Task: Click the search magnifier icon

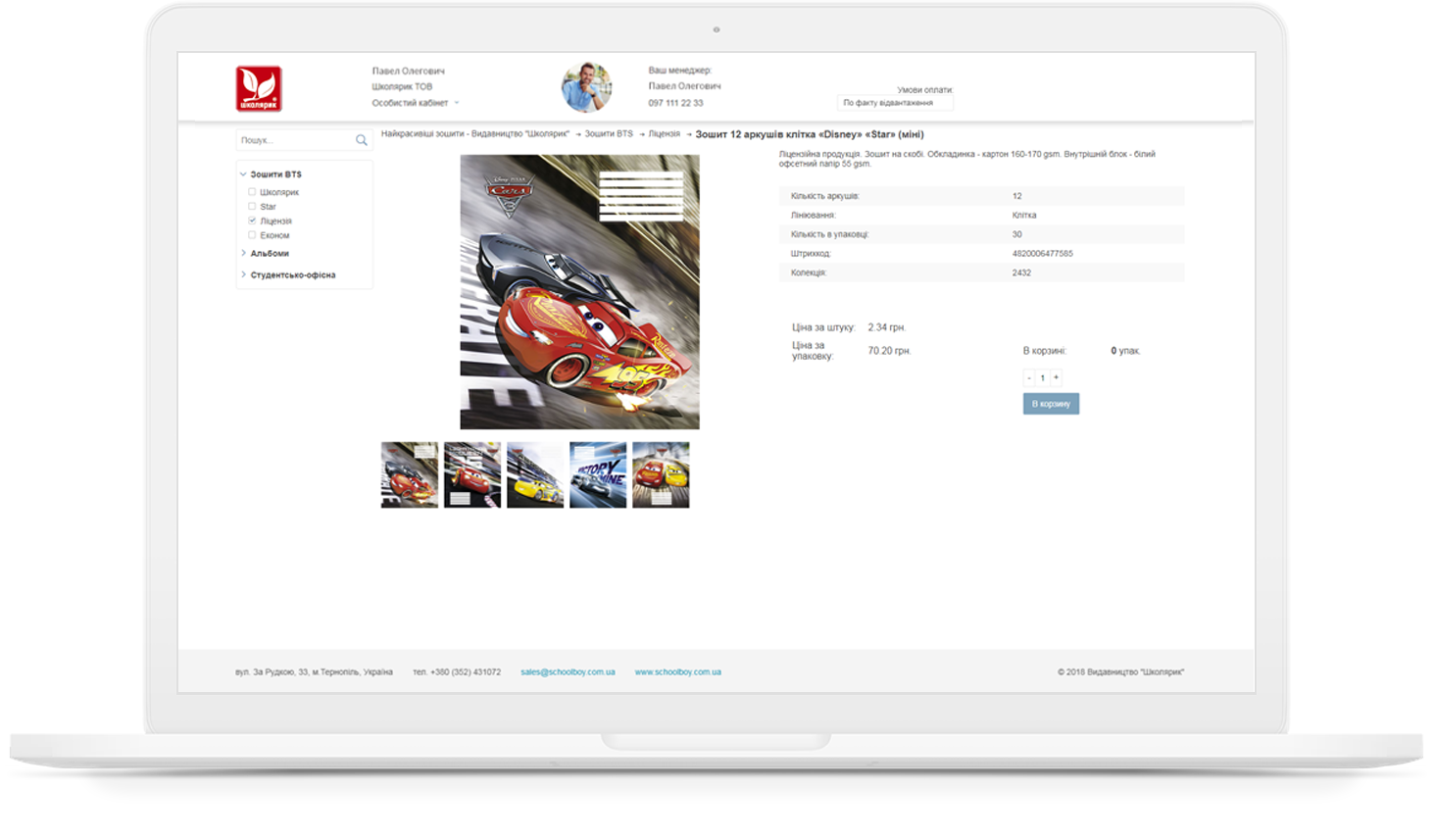Action: click(x=362, y=140)
